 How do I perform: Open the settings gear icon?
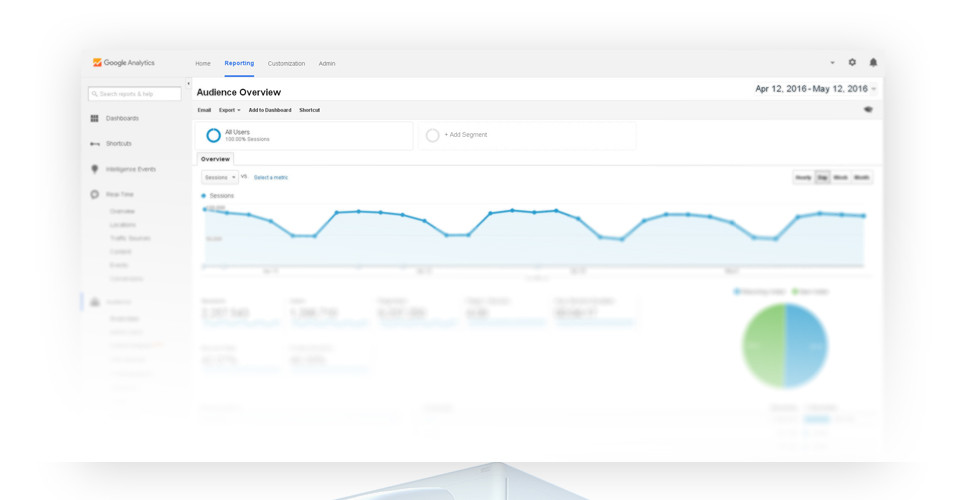(852, 62)
